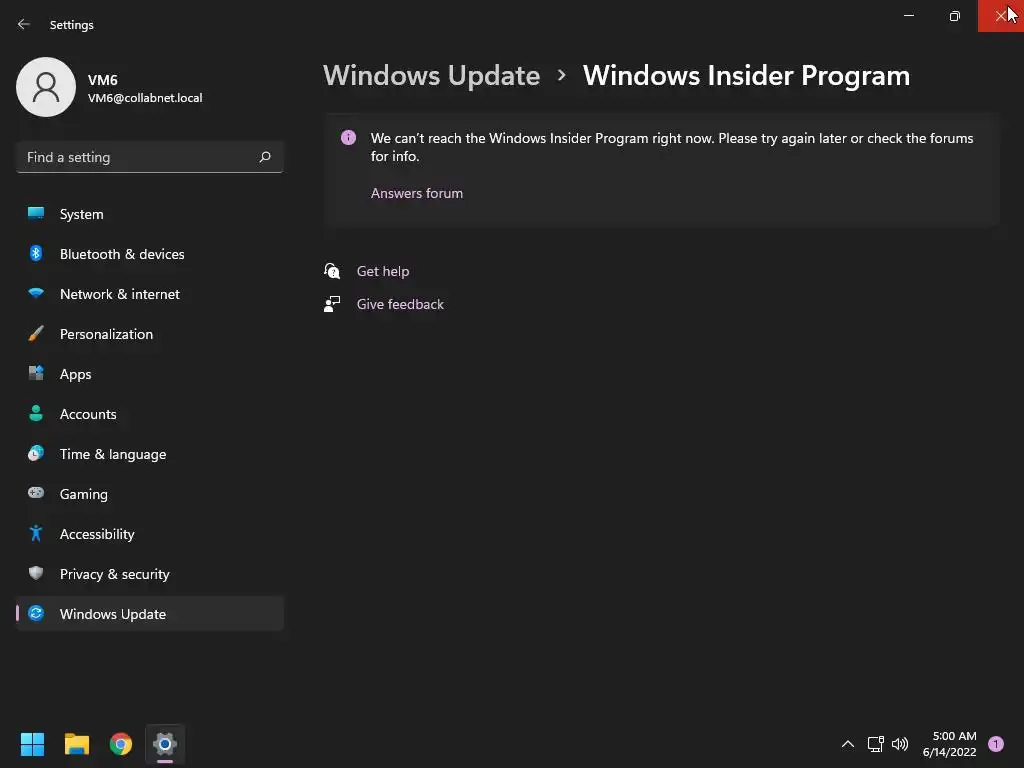This screenshot has width=1024, height=768.
Task: Navigate to Accounts settings
Action: [x=150, y=414]
